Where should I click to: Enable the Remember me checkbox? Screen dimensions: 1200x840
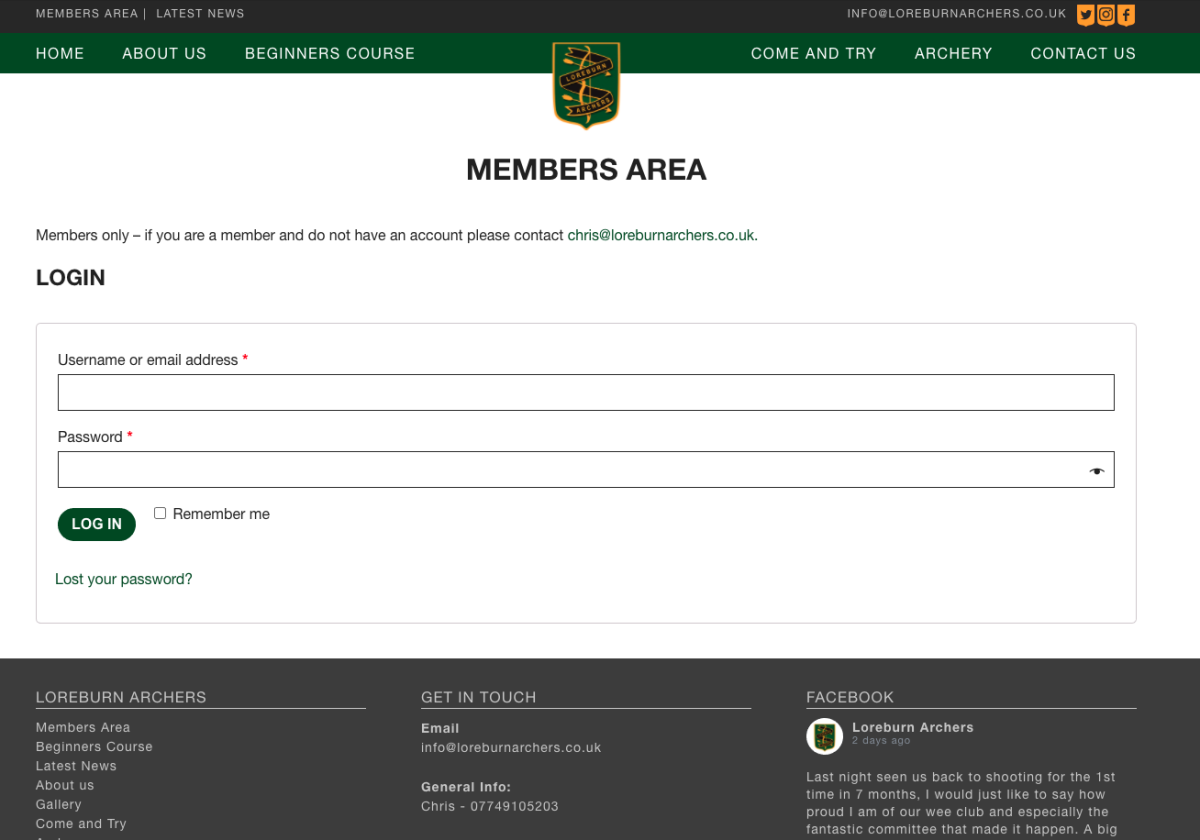coord(160,513)
